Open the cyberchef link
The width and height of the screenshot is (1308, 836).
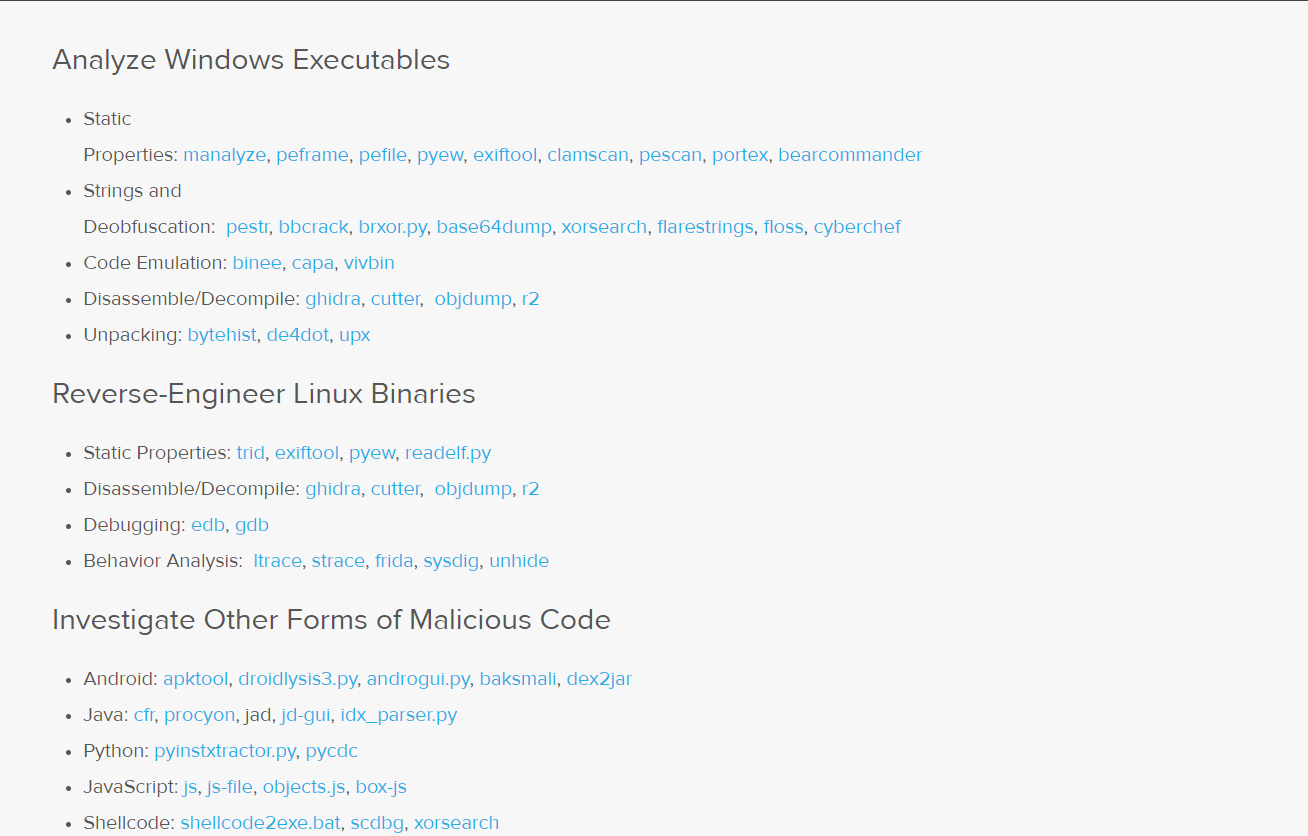[x=857, y=227]
